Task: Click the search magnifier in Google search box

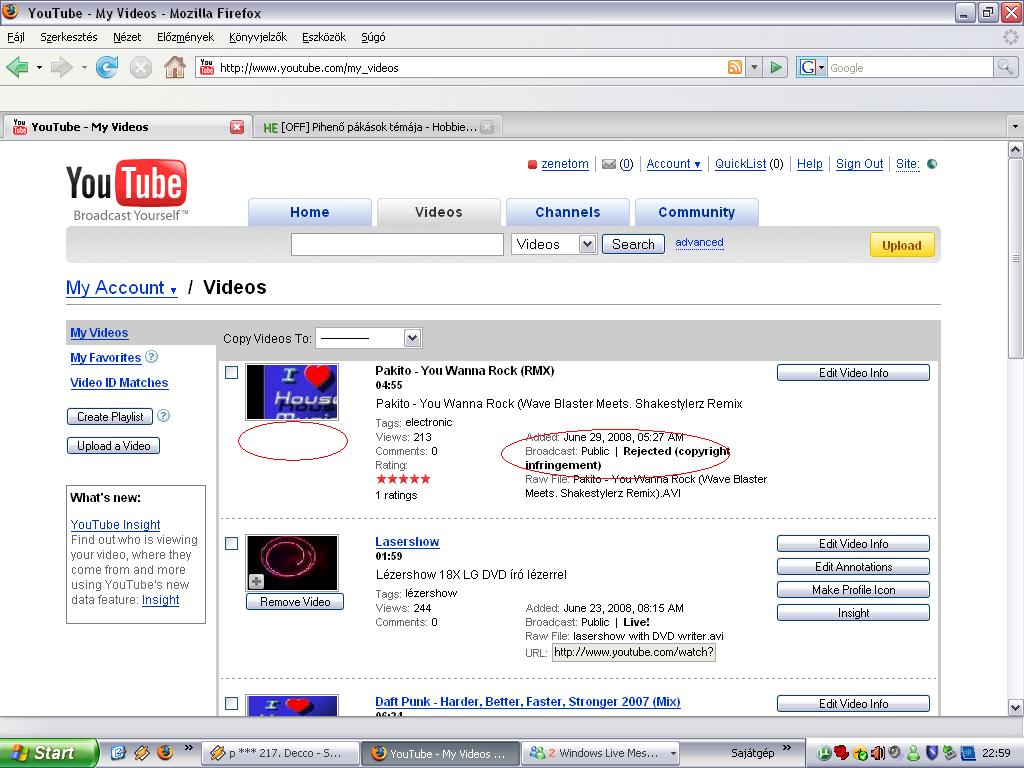Action: coord(1006,67)
